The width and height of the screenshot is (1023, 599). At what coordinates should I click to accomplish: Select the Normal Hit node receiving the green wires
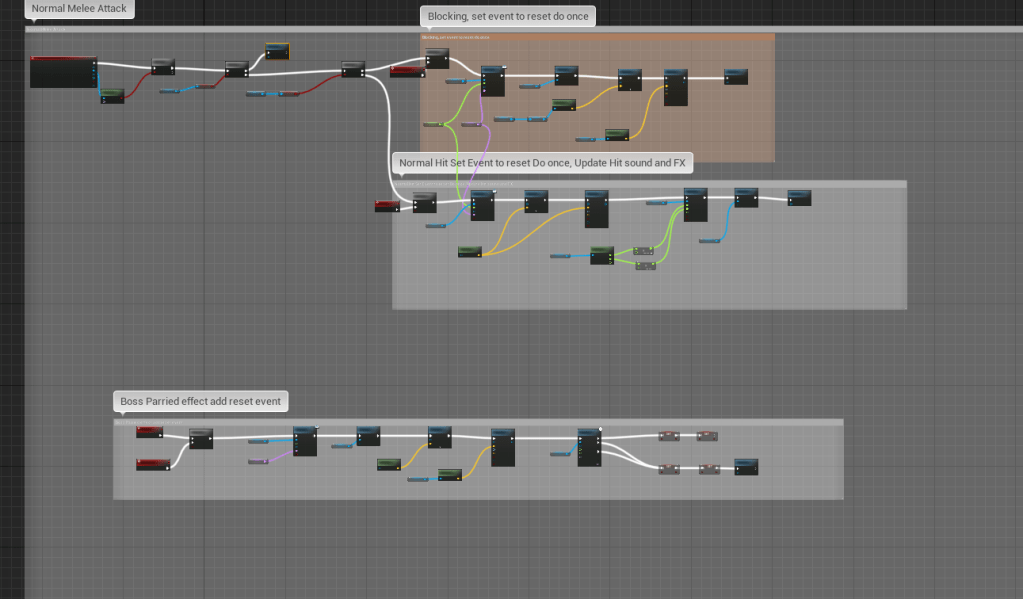coord(695,204)
